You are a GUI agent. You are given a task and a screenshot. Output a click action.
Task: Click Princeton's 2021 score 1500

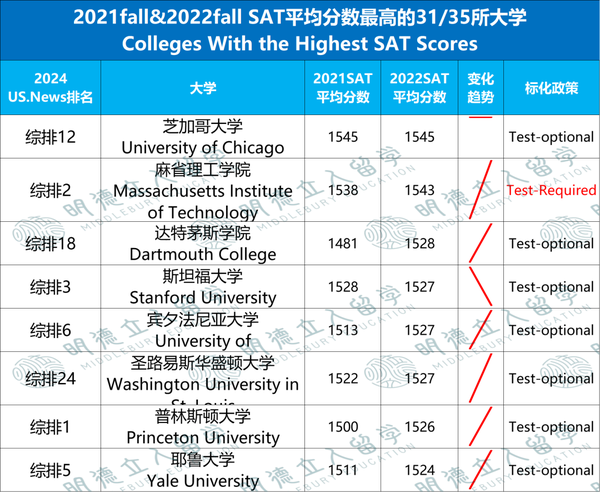point(343,427)
